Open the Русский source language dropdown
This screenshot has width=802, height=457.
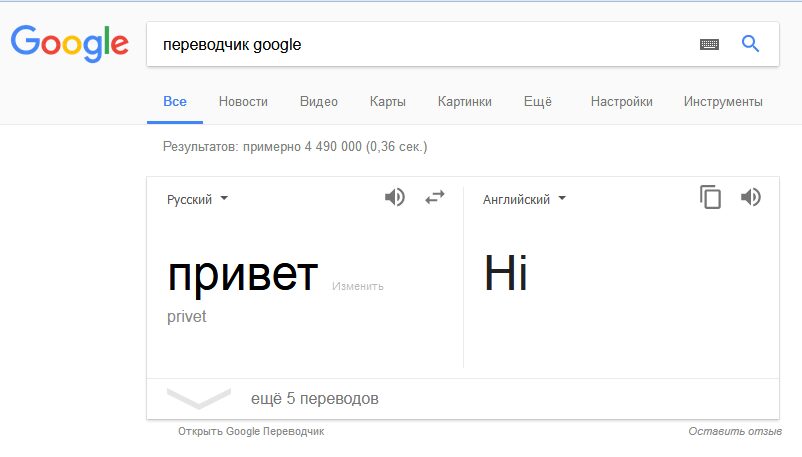(x=197, y=199)
